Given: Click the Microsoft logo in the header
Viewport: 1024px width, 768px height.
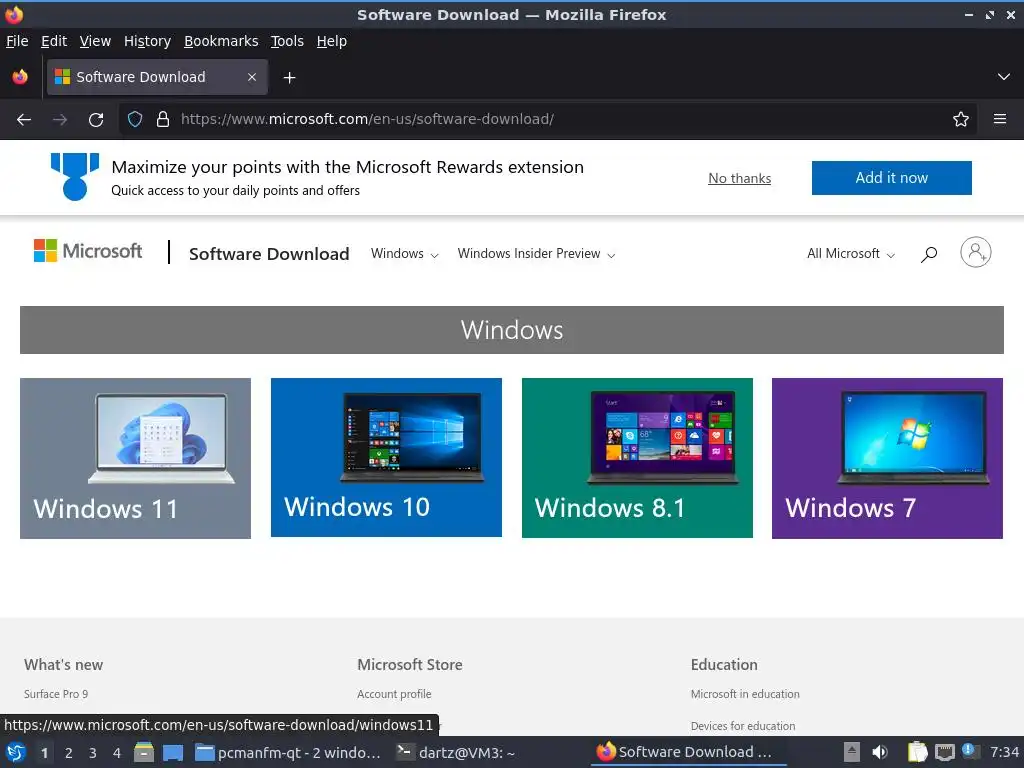Looking at the screenshot, I should pyautogui.click(x=88, y=251).
